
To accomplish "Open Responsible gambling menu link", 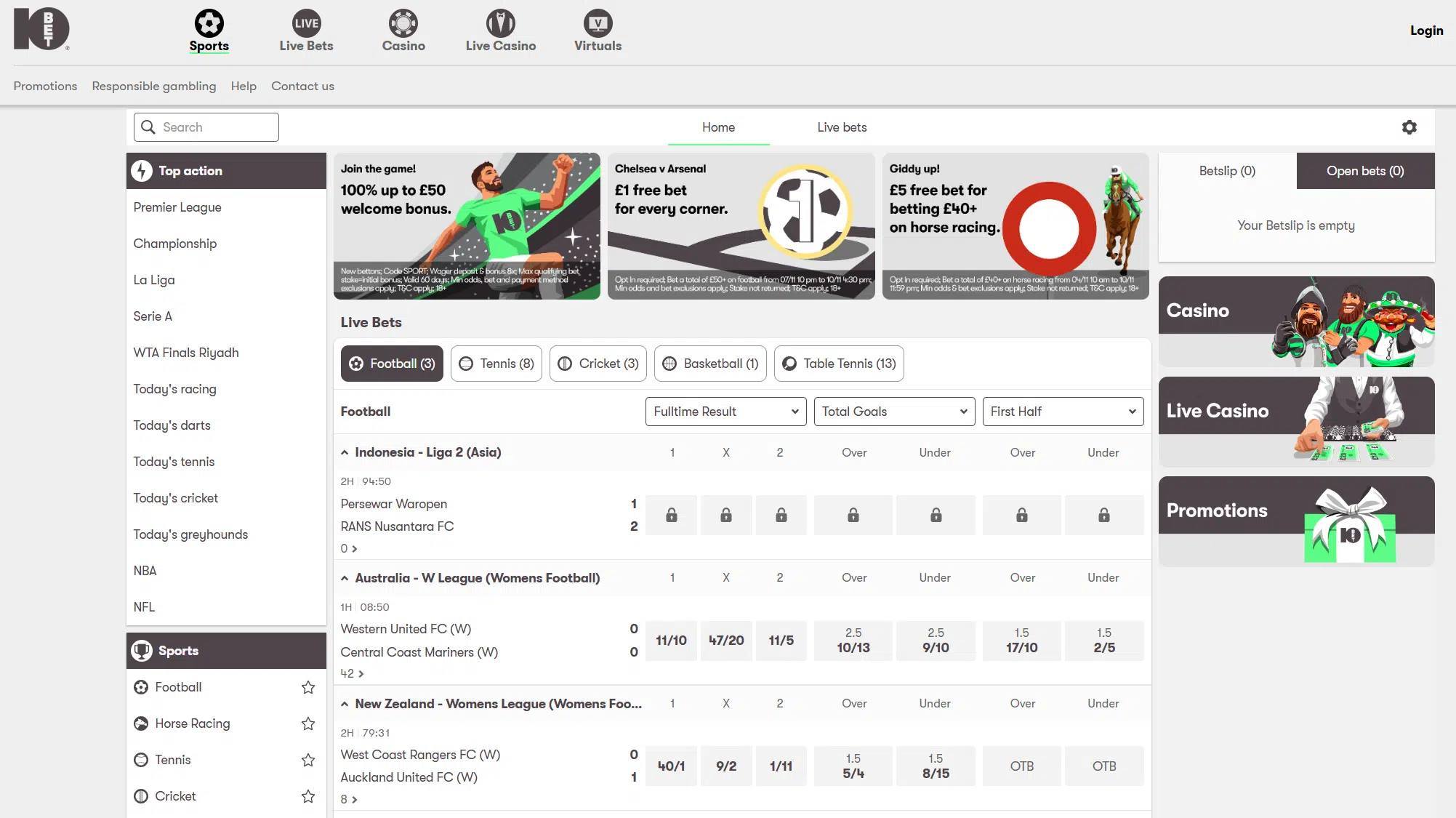I will tap(154, 86).
